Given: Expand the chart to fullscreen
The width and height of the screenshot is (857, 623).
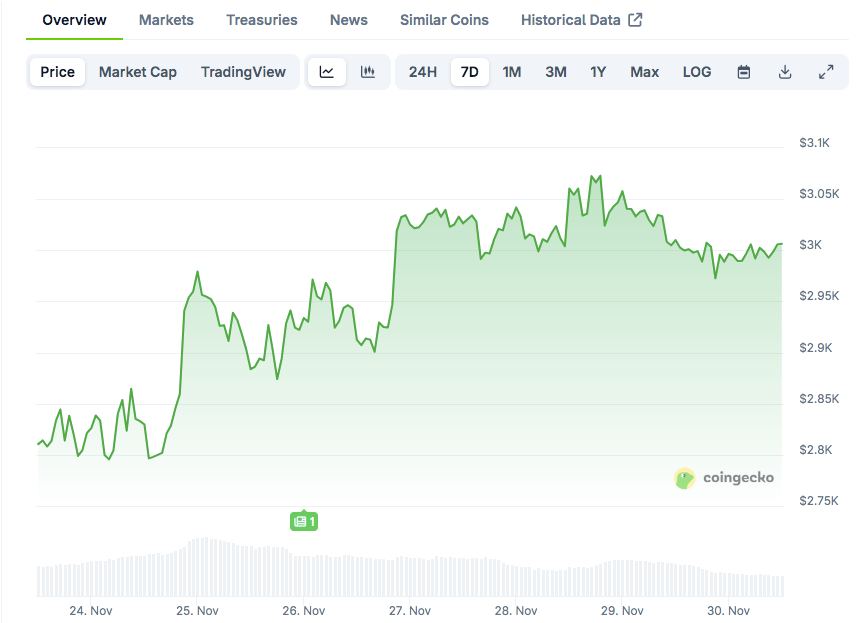Looking at the screenshot, I should click(825, 72).
